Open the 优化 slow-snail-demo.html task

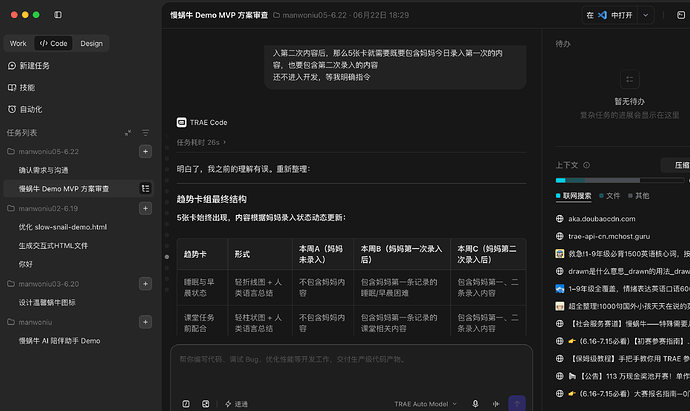point(62,227)
